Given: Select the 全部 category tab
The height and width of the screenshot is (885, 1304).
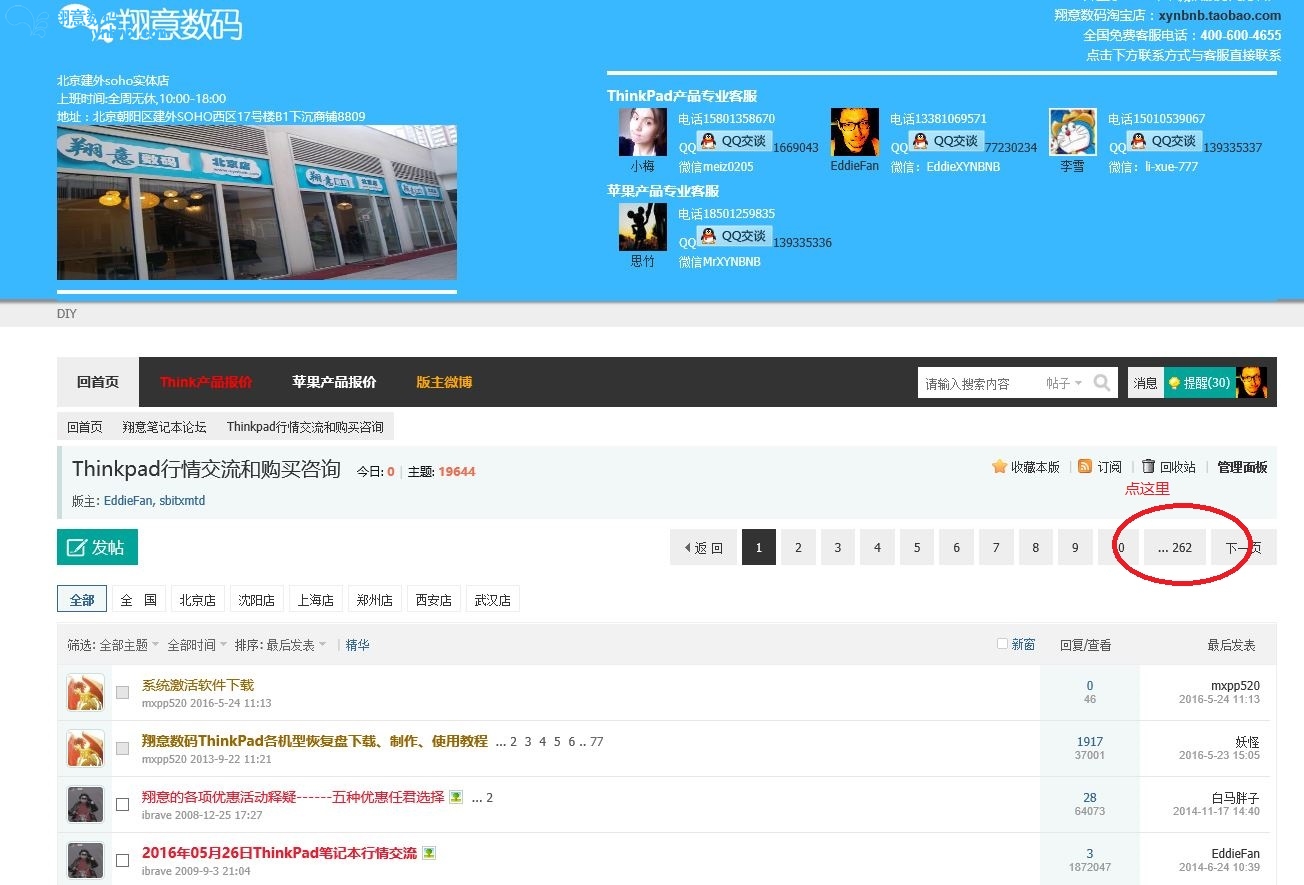Looking at the screenshot, I should click(82, 600).
